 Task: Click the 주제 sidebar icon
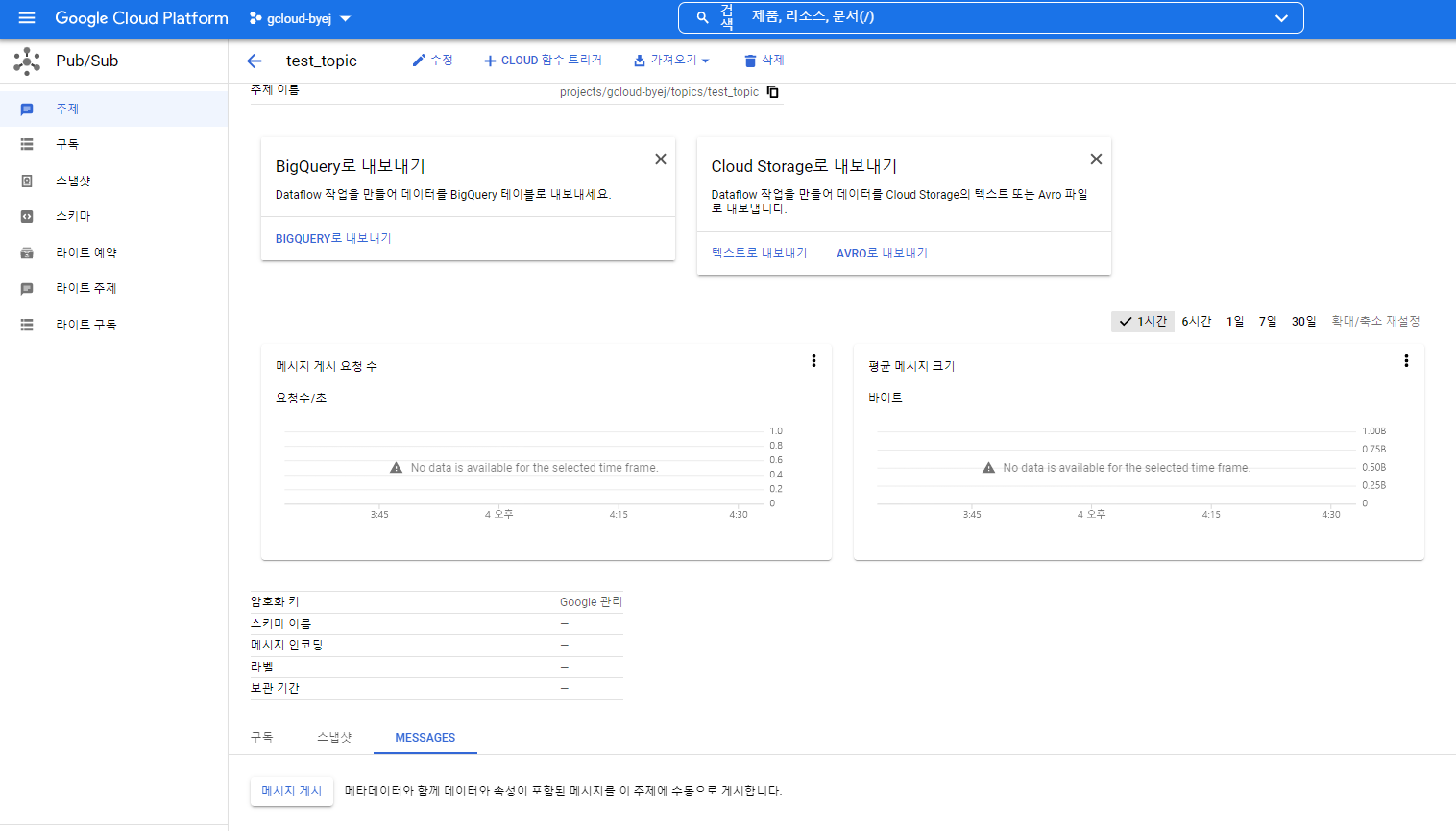pyautogui.click(x=27, y=110)
